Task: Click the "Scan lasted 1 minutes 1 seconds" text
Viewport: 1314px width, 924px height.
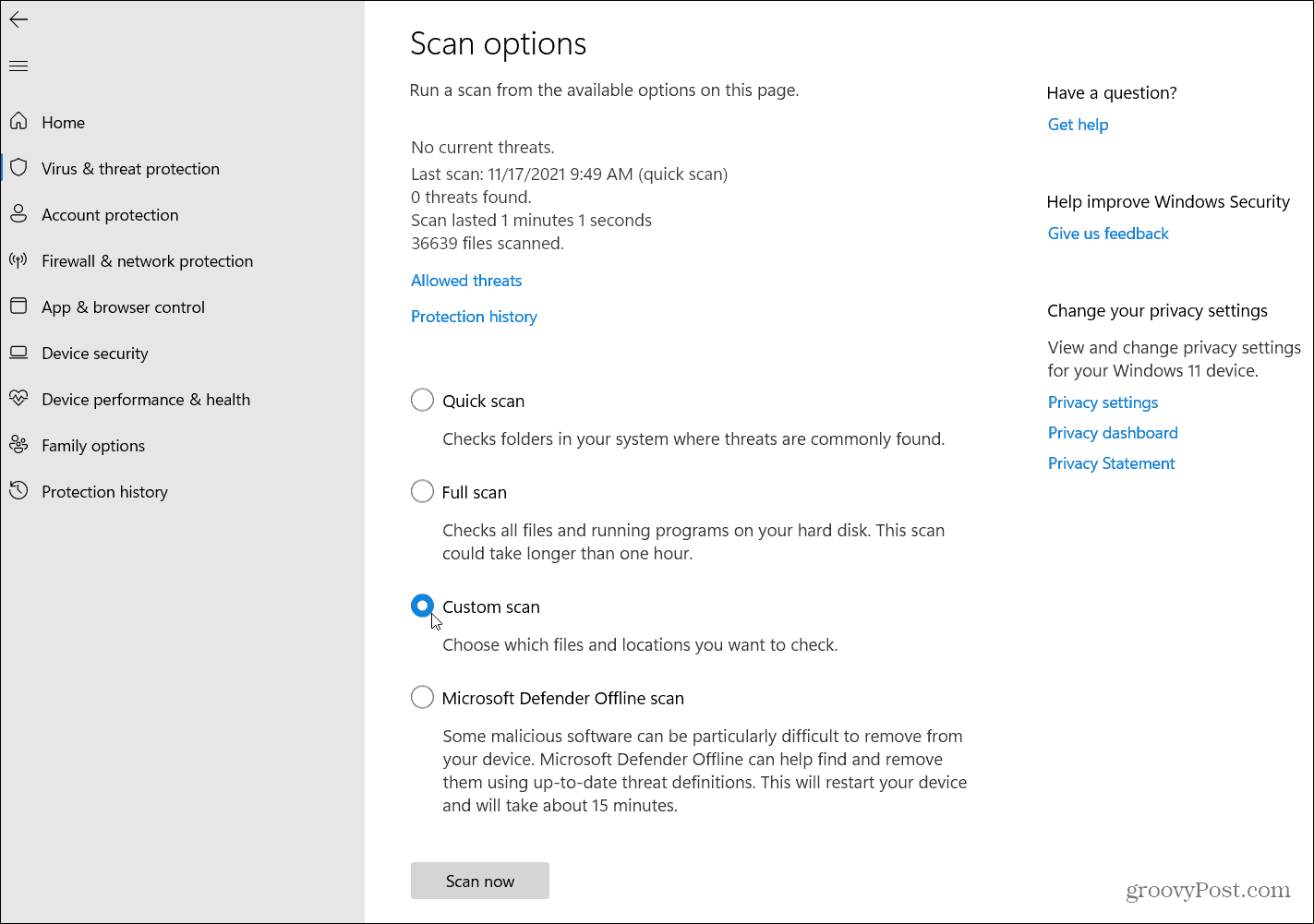Action: pyautogui.click(x=531, y=221)
